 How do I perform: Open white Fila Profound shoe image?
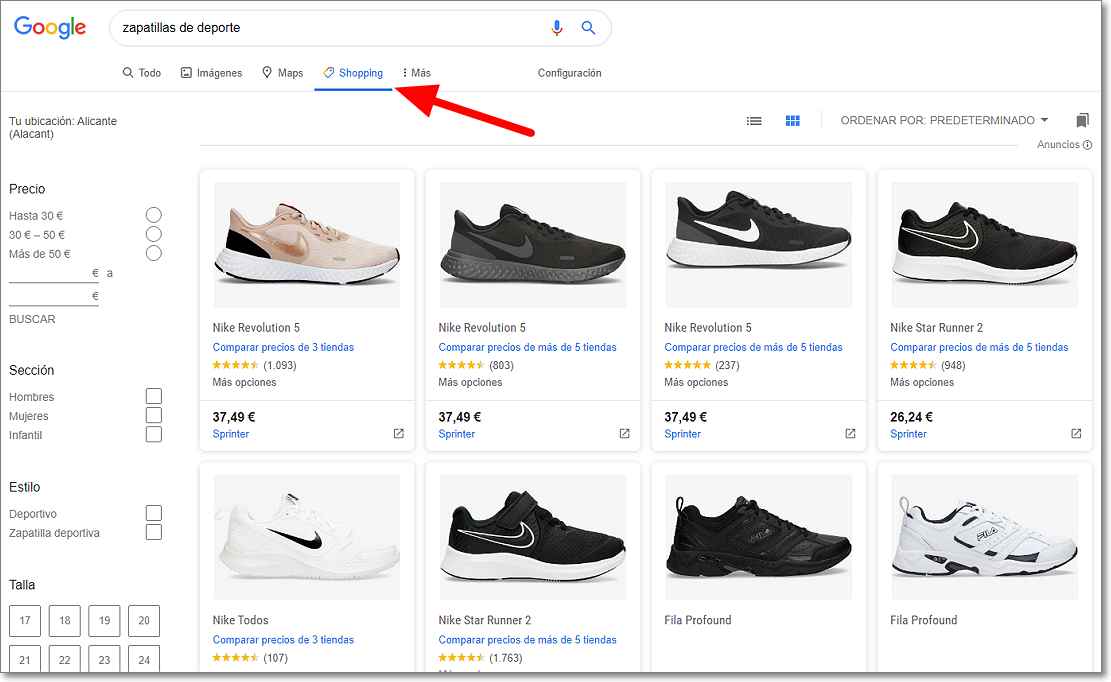(x=984, y=537)
